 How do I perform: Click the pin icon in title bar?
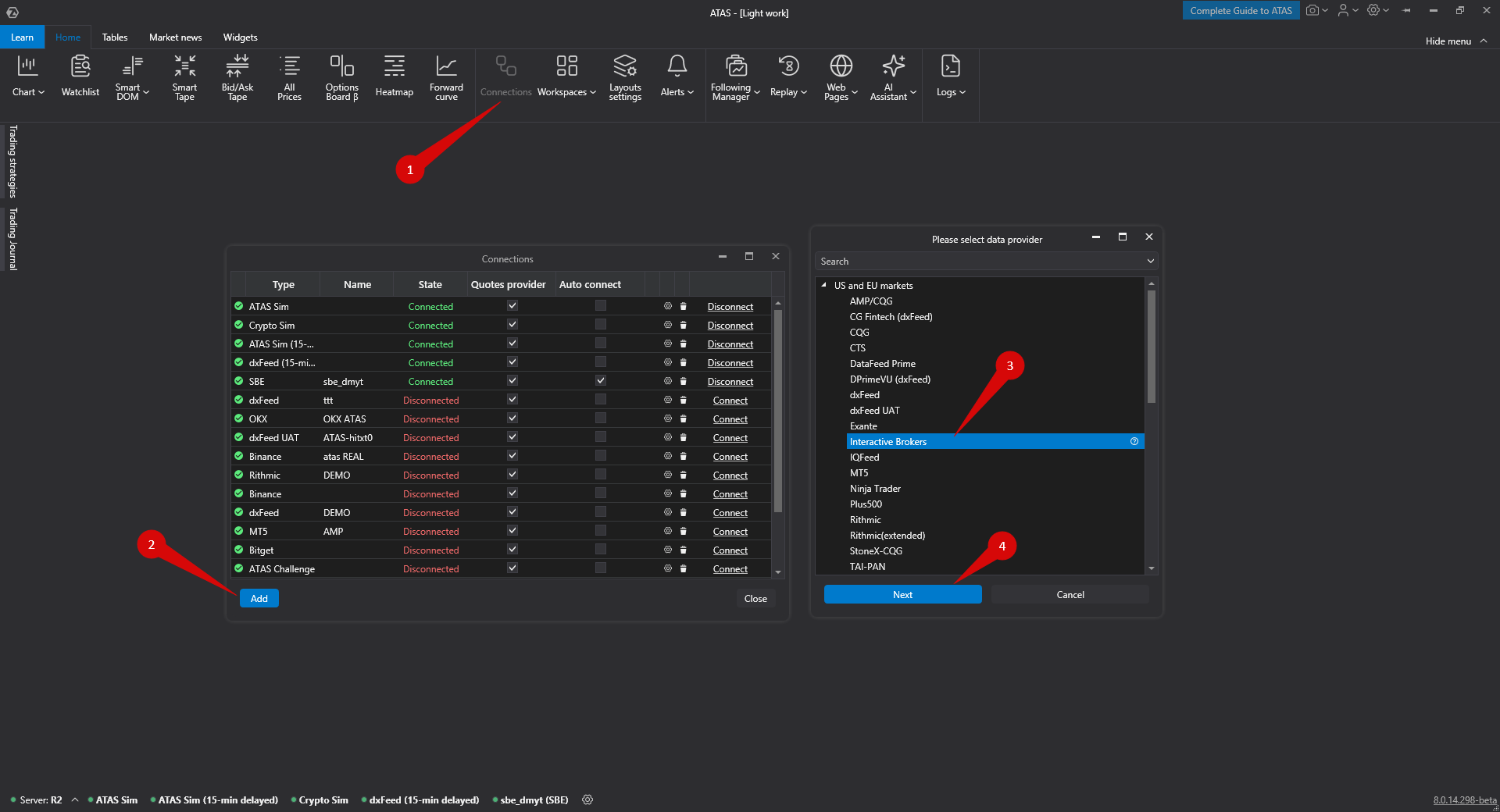pyautogui.click(x=1407, y=10)
